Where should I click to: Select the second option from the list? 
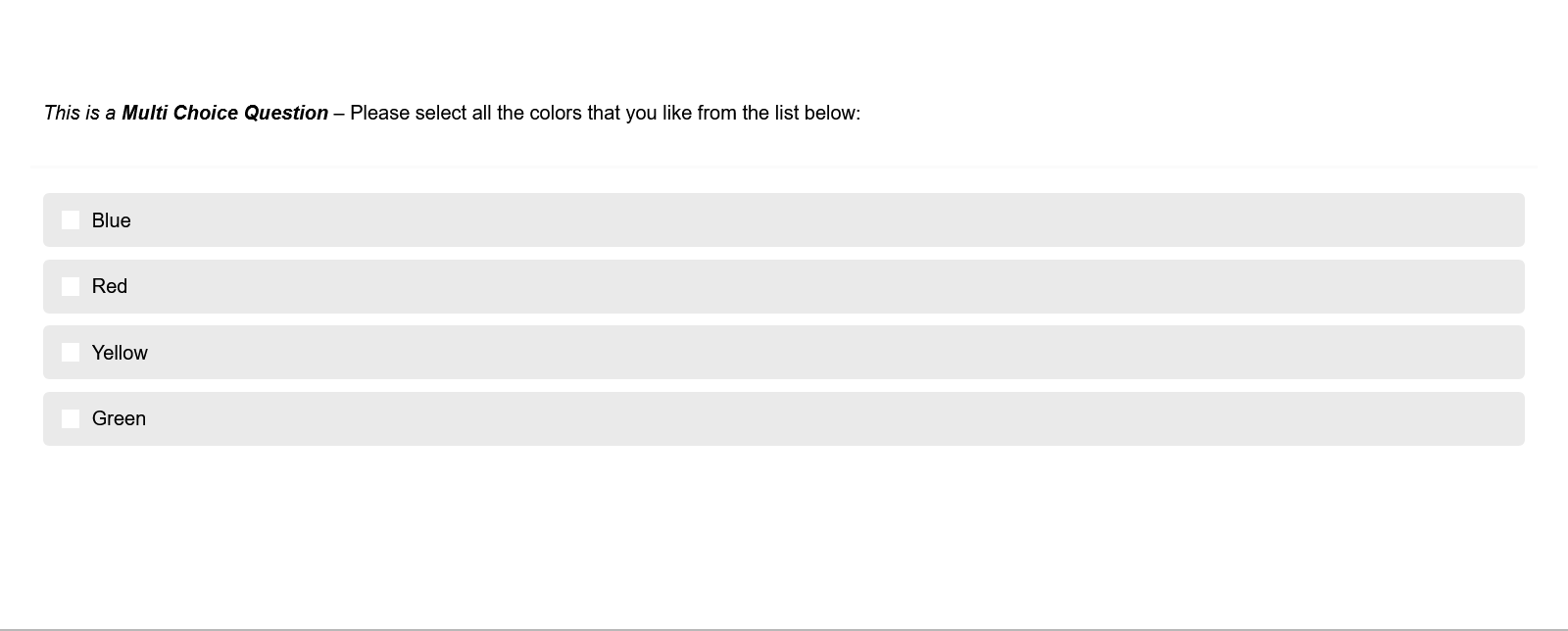pos(784,286)
